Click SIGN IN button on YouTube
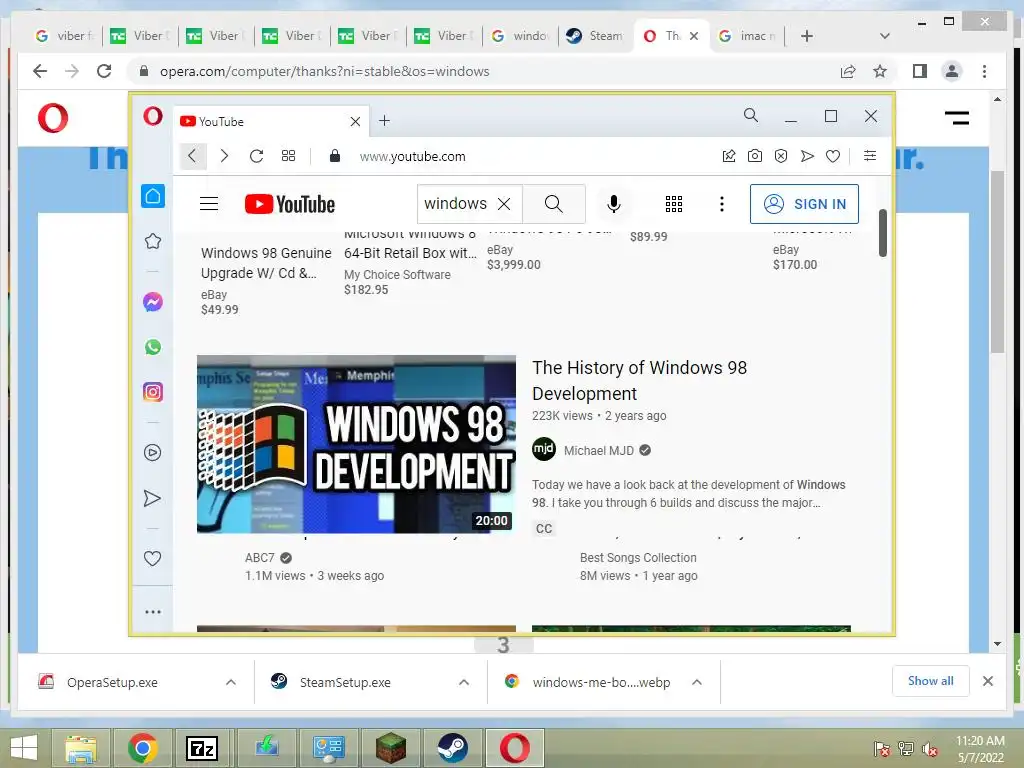The height and width of the screenshot is (768, 1024). 804,204
